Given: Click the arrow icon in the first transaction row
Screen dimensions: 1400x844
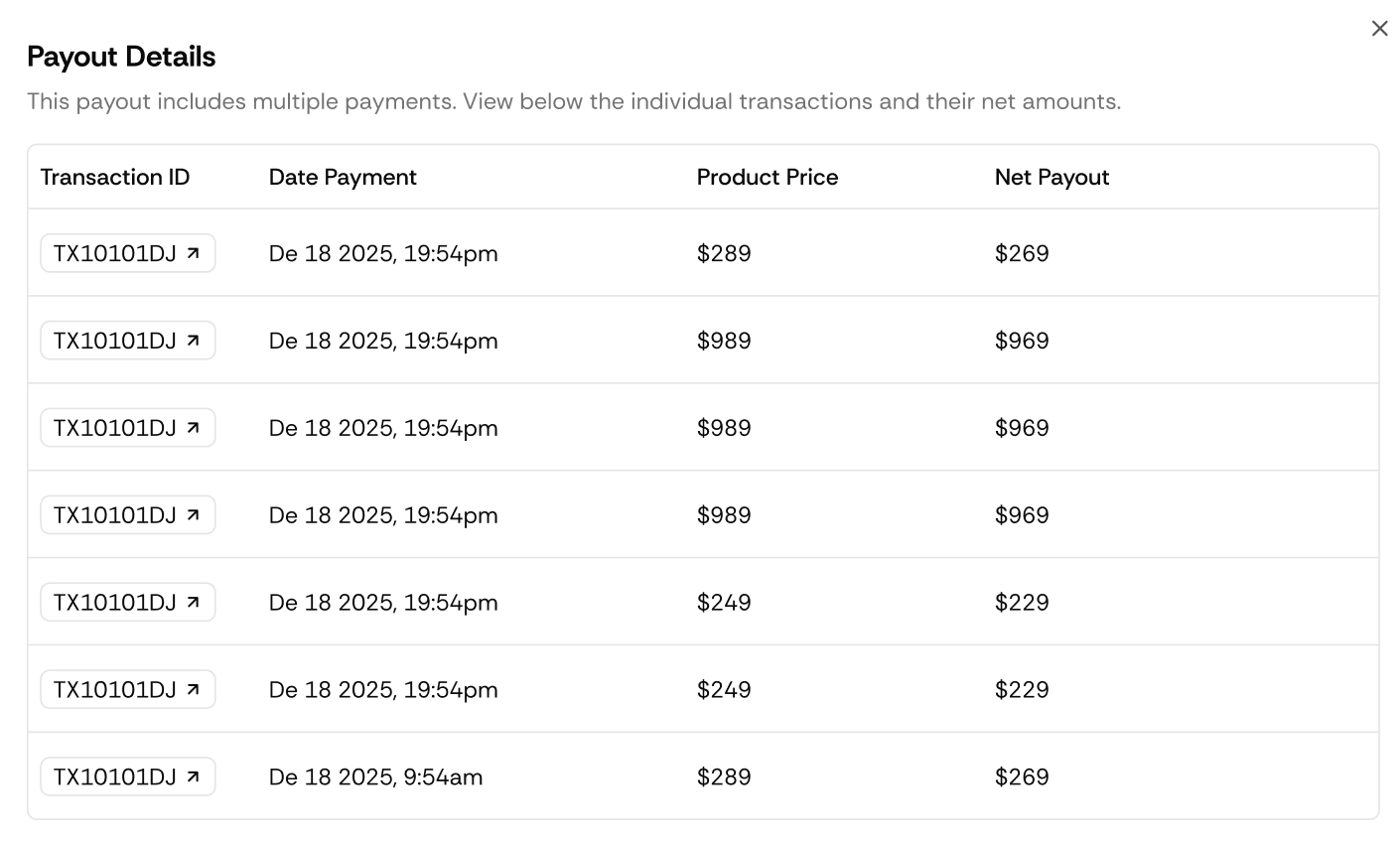Looking at the screenshot, I should click(194, 253).
